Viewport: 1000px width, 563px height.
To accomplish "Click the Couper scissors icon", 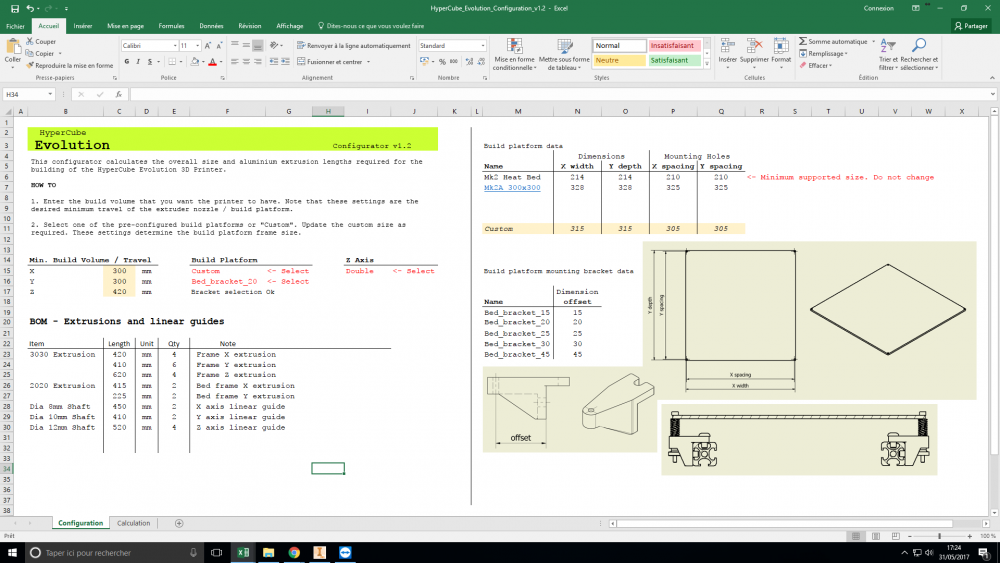I will [x=29, y=42].
